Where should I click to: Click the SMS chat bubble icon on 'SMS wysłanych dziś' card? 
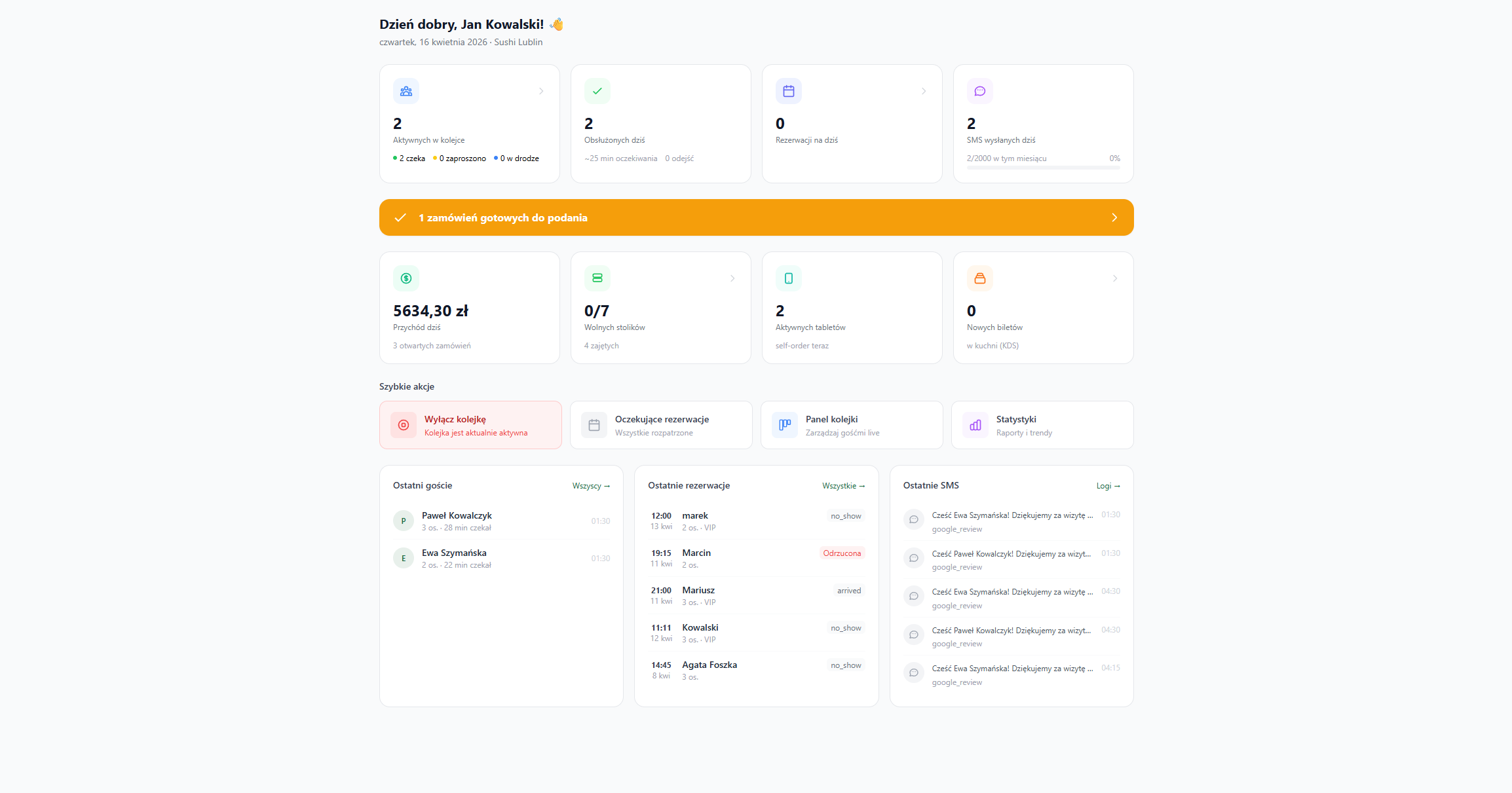coord(979,91)
